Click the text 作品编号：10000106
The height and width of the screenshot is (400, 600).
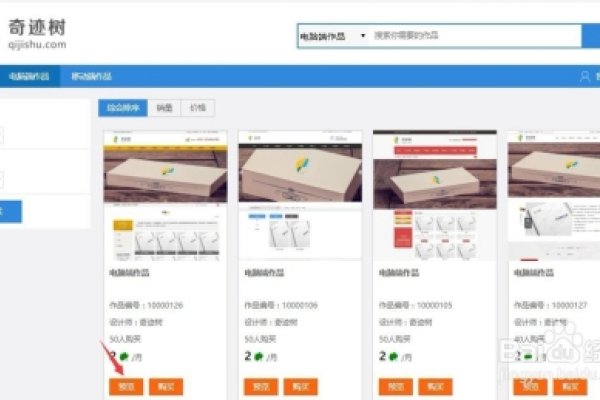click(281, 305)
